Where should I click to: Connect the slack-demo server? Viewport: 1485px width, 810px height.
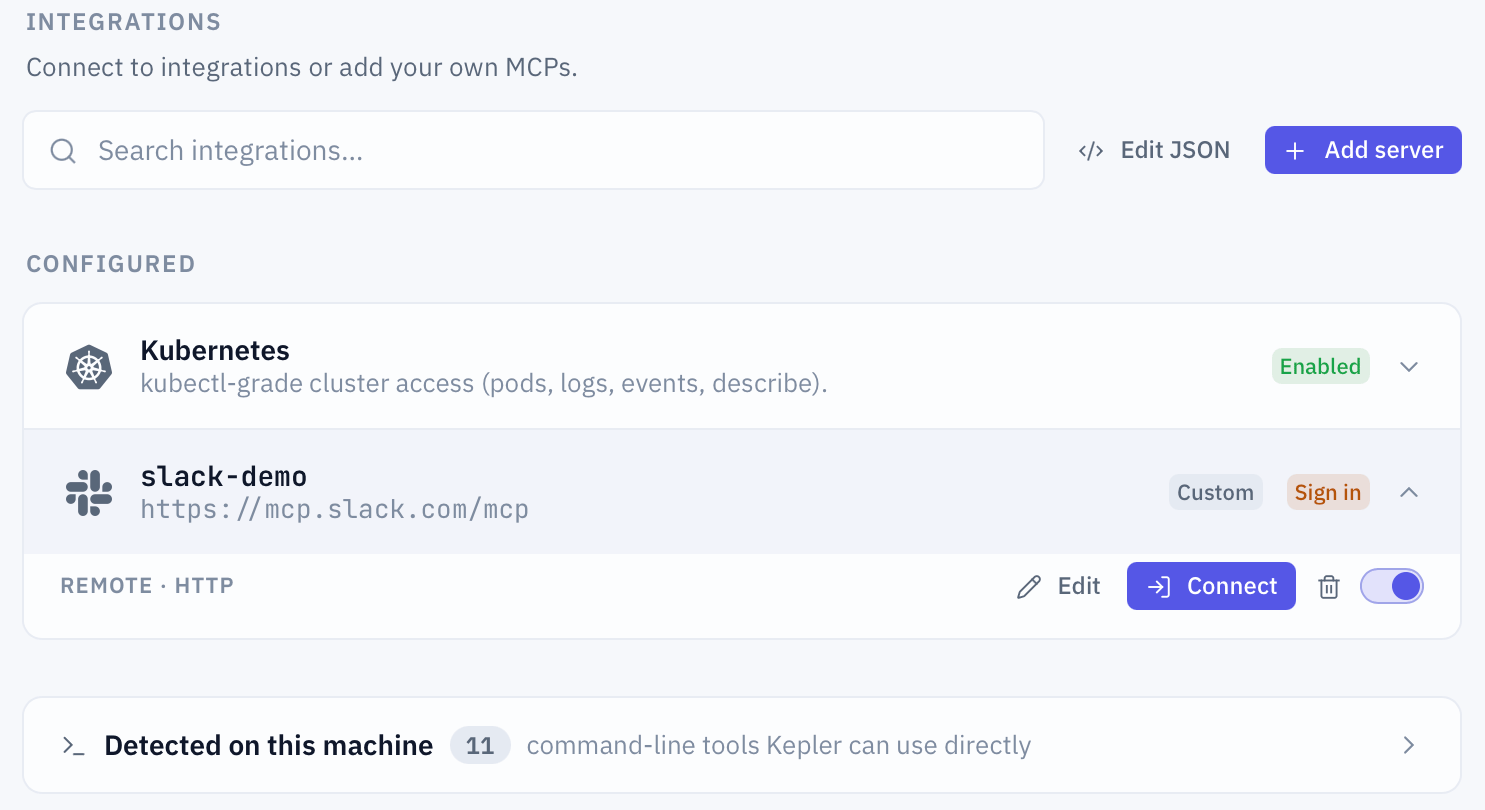click(x=1211, y=586)
